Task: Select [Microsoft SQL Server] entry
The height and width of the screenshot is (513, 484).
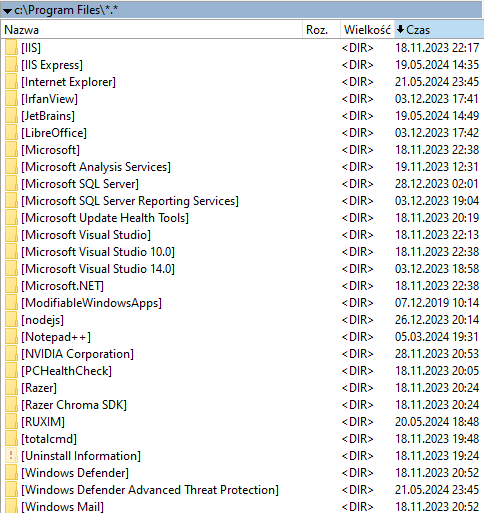Action: [x=80, y=184]
